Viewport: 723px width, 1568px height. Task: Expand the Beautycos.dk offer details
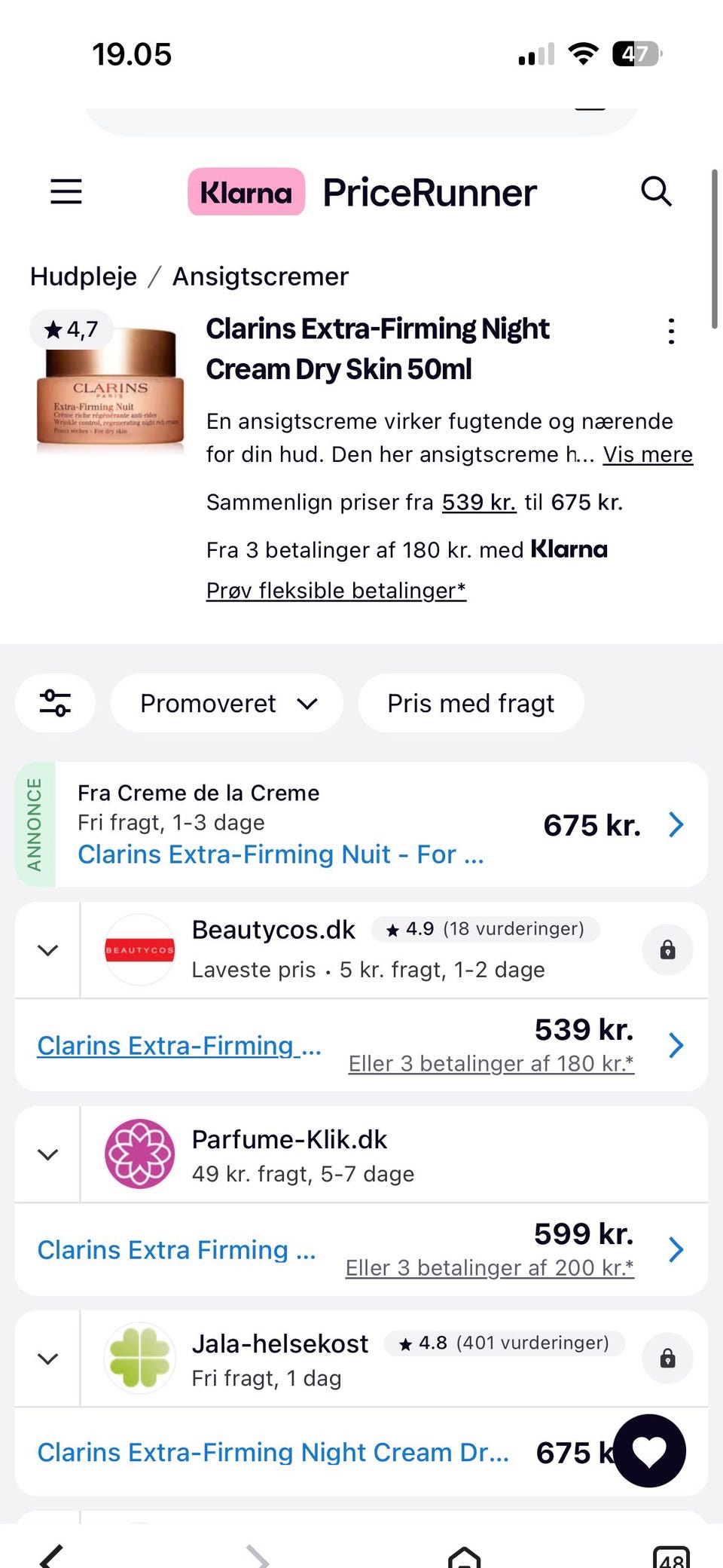point(47,950)
